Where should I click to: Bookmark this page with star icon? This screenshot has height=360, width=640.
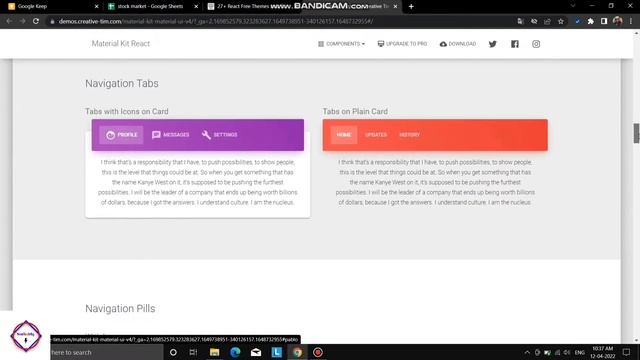[561, 21]
